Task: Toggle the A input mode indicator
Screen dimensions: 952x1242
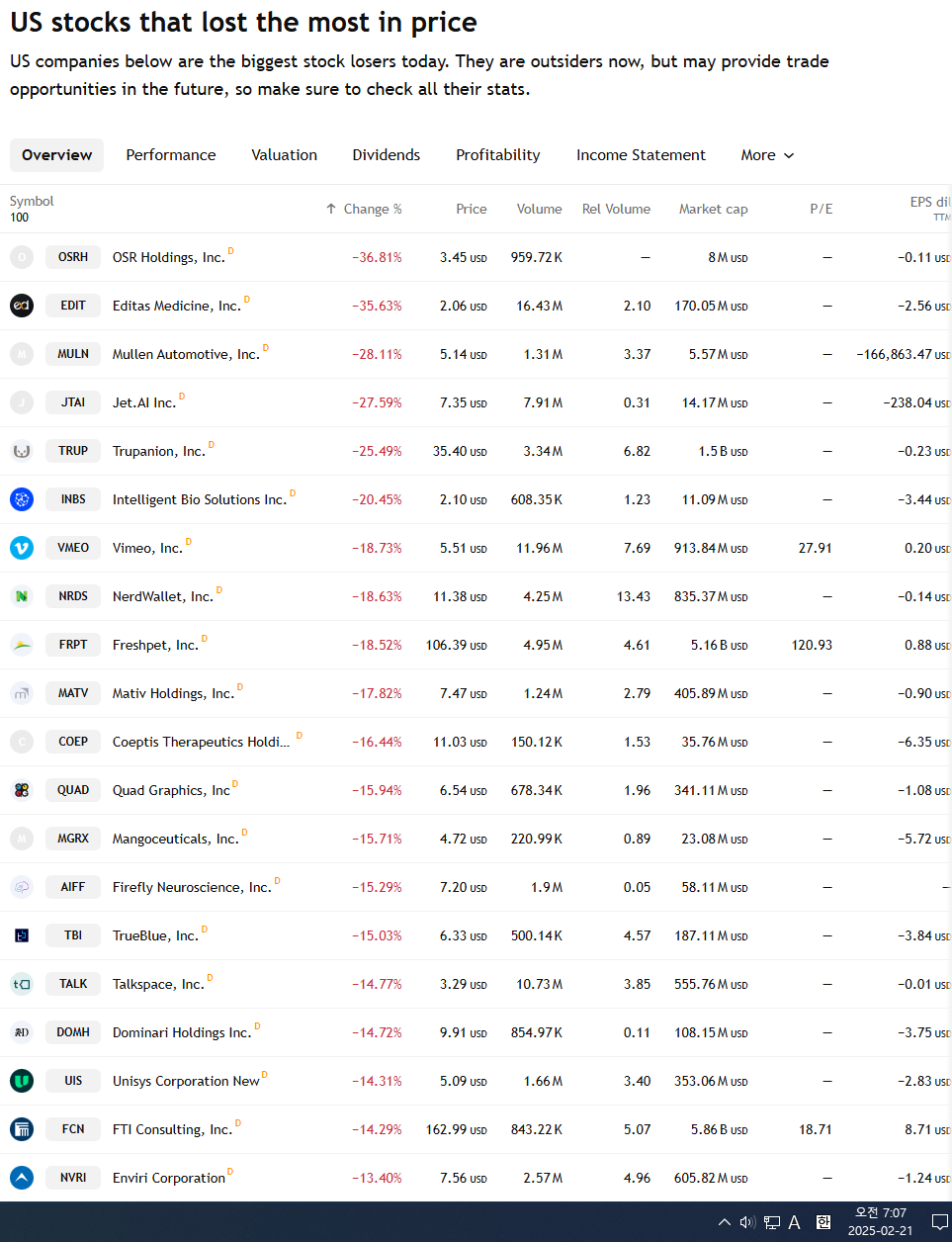Action: pyautogui.click(x=795, y=1222)
